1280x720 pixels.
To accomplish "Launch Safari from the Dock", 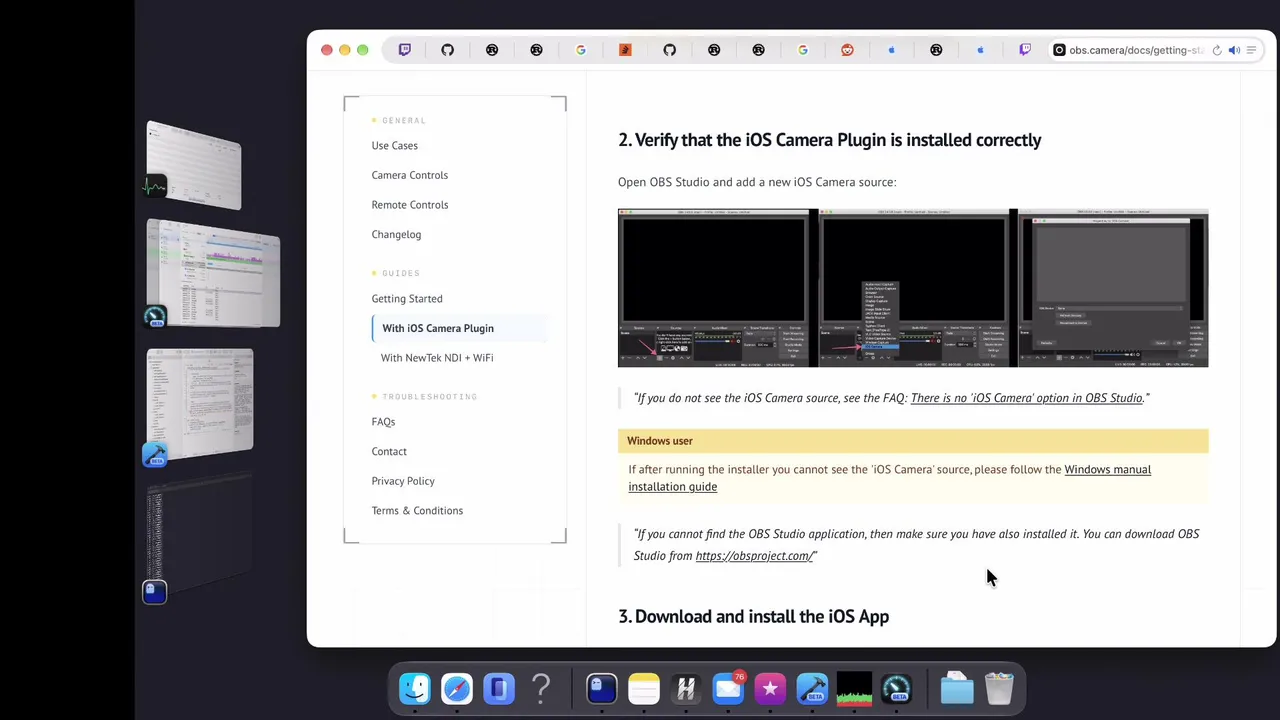I will (457, 688).
